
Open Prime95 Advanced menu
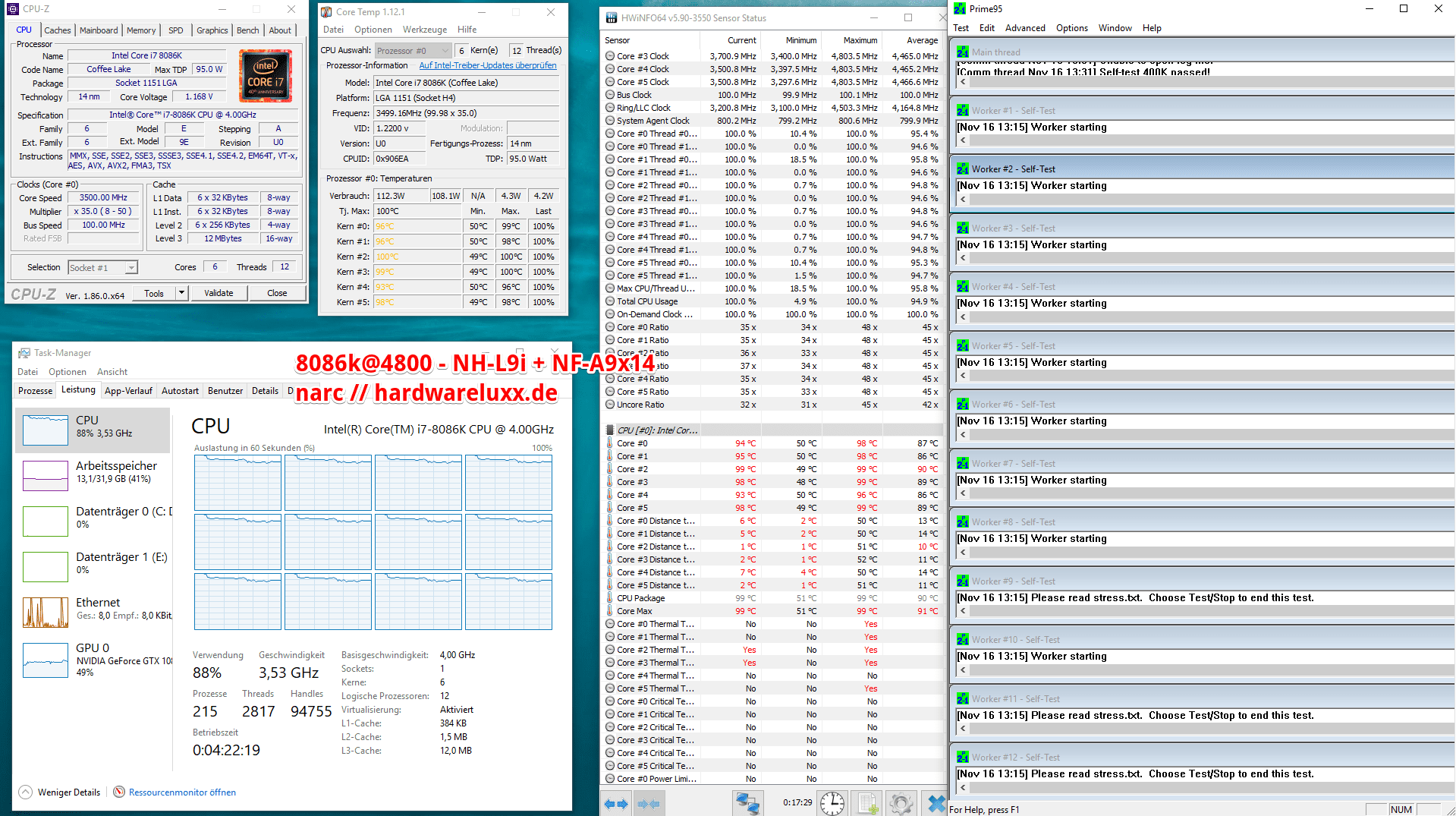pyautogui.click(x=1025, y=28)
